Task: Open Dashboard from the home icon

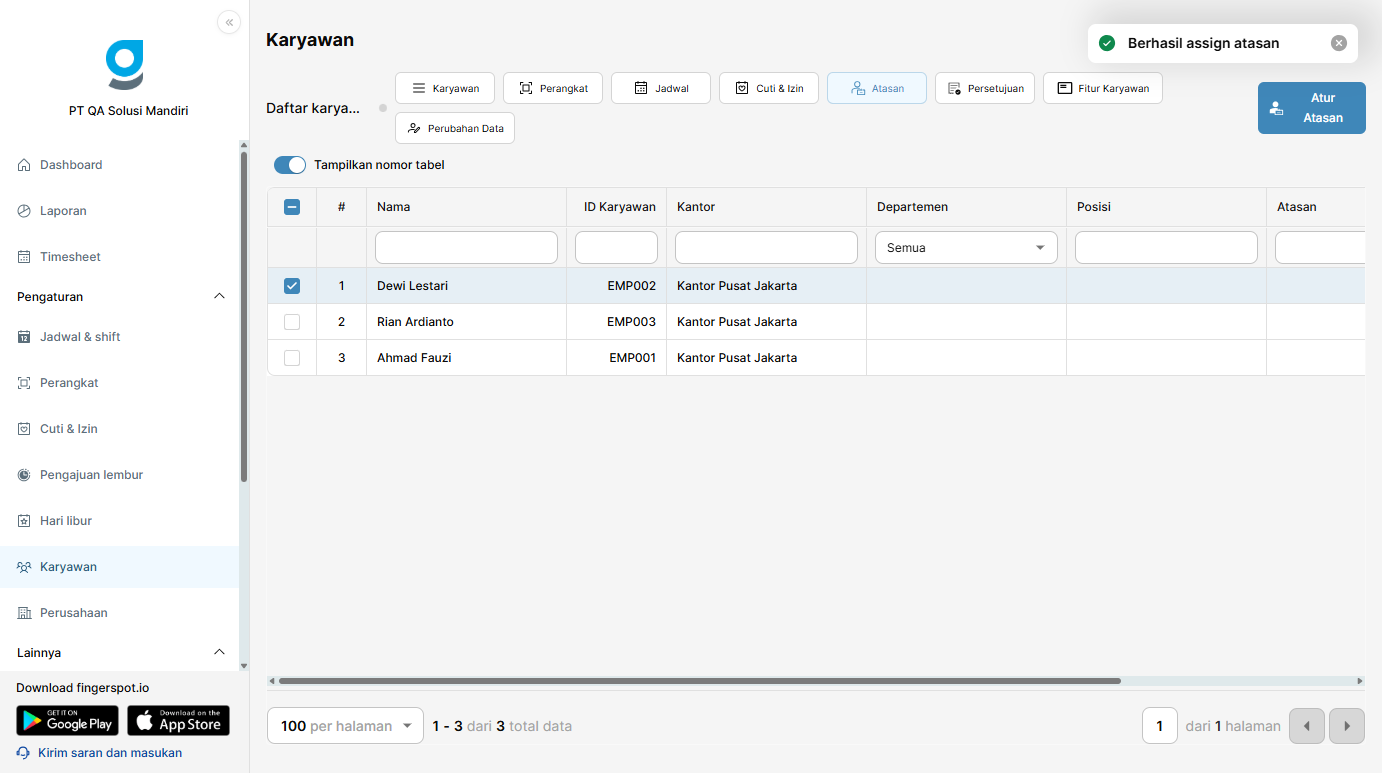Action: pyautogui.click(x=24, y=165)
